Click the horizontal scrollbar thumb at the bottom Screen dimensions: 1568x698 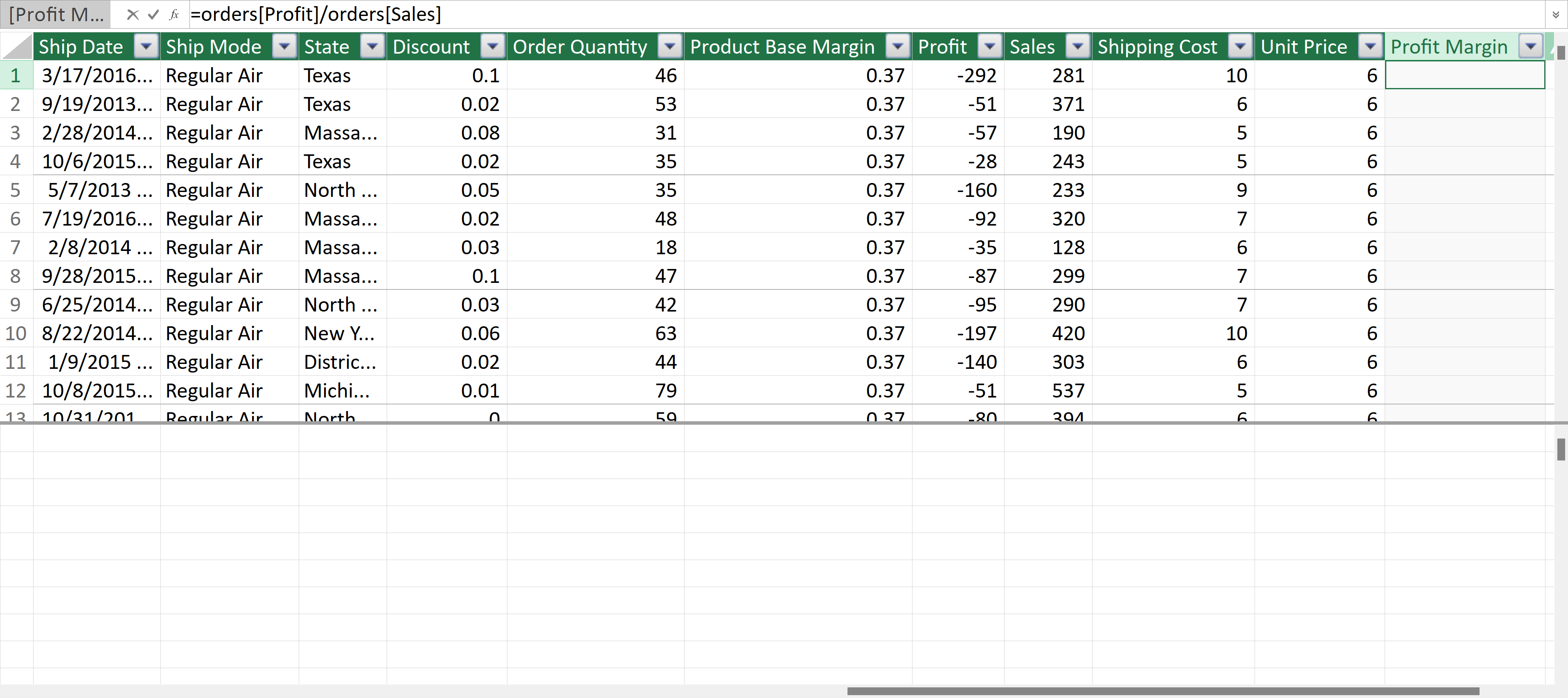[x=1162, y=691]
